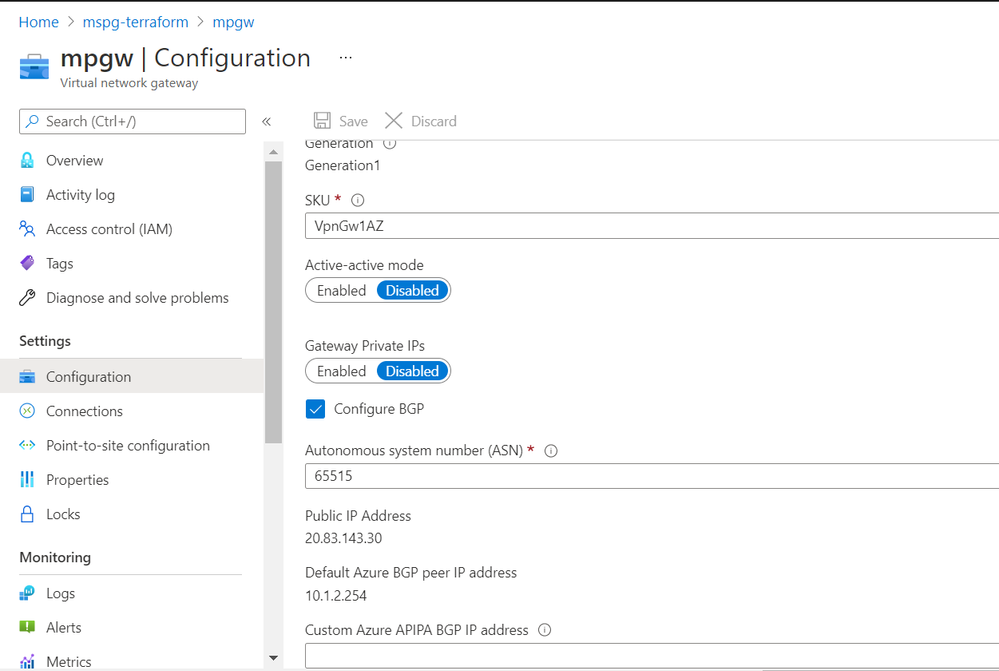Click the Logs chart icon
Screen dimensions: 999x671
click(x=27, y=593)
